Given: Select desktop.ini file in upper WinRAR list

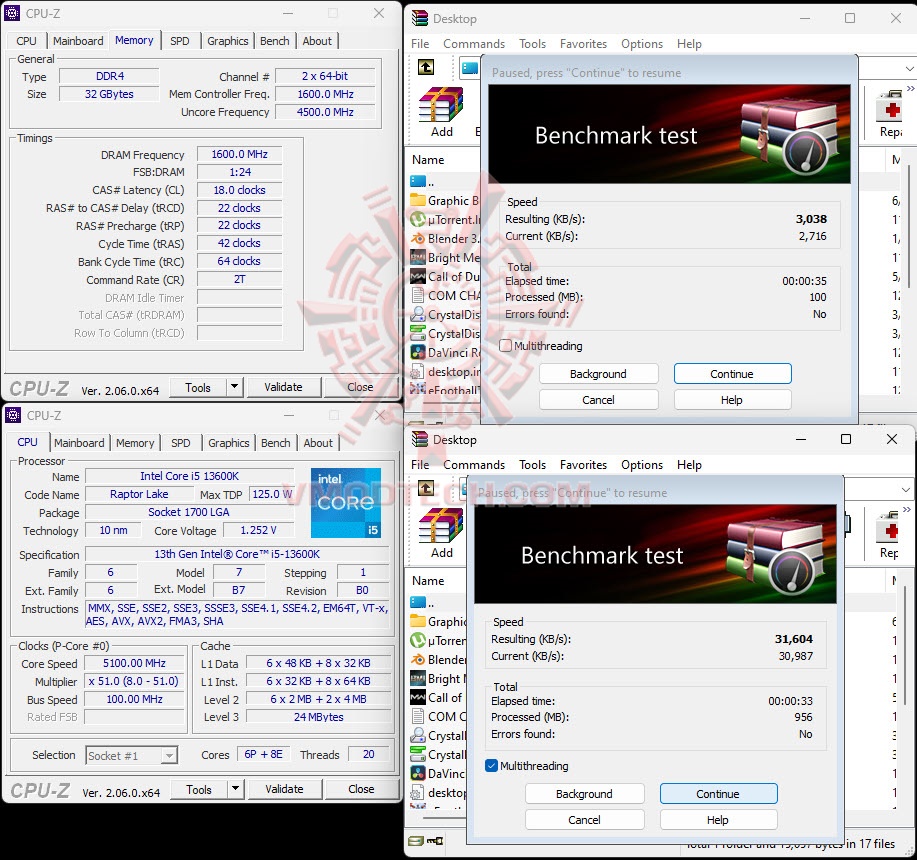Looking at the screenshot, I should (445, 372).
